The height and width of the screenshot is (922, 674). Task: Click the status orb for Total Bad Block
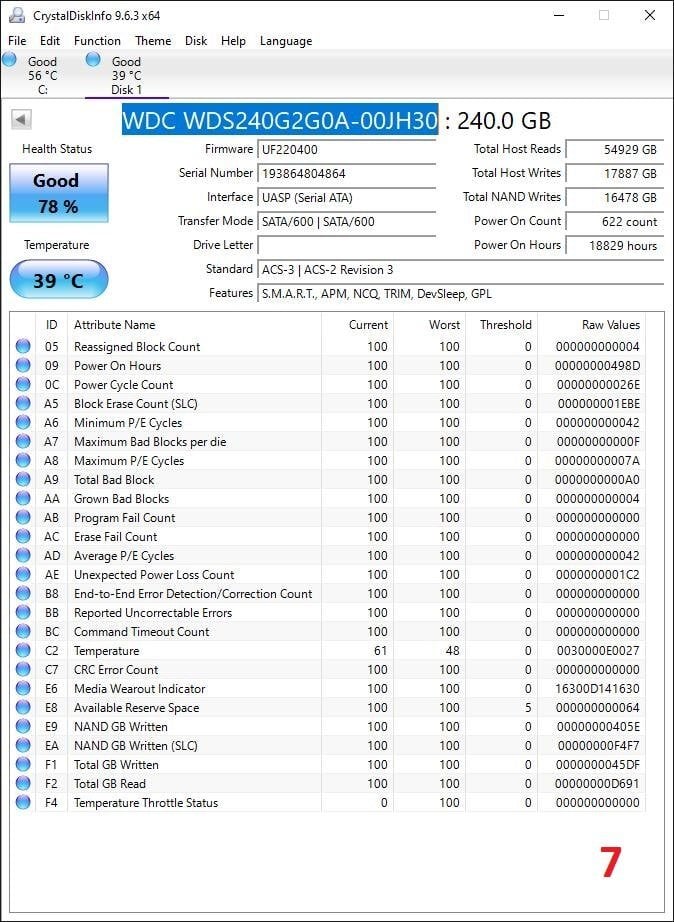(x=23, y=479)
